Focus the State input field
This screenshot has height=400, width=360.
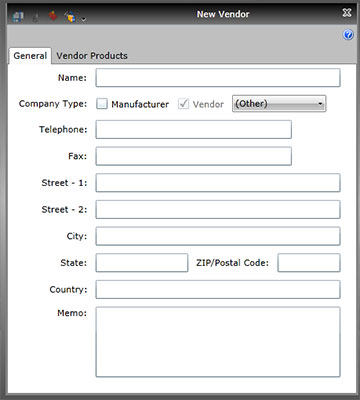[x=142, y=263]
